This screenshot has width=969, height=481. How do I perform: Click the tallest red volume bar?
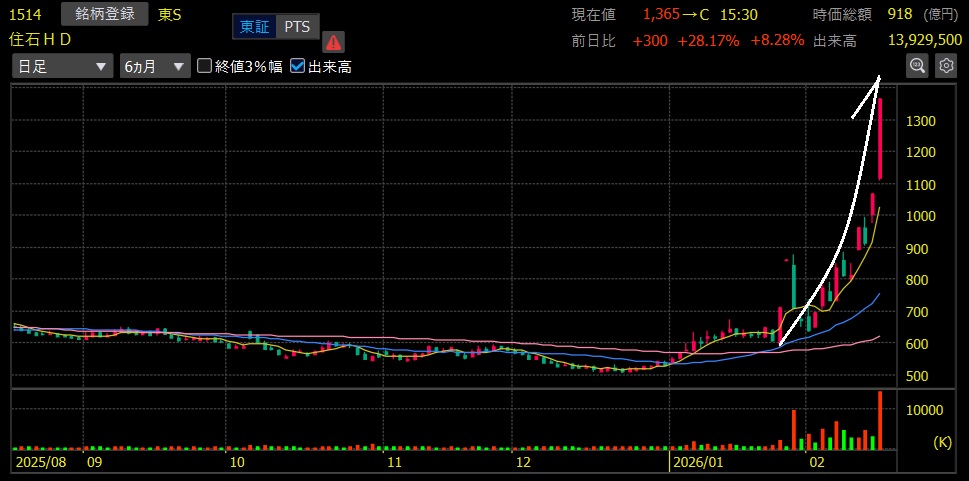[x=880, y=420]
